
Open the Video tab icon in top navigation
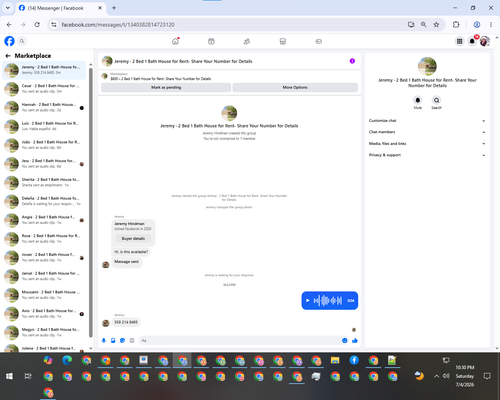tap(211, 41)
